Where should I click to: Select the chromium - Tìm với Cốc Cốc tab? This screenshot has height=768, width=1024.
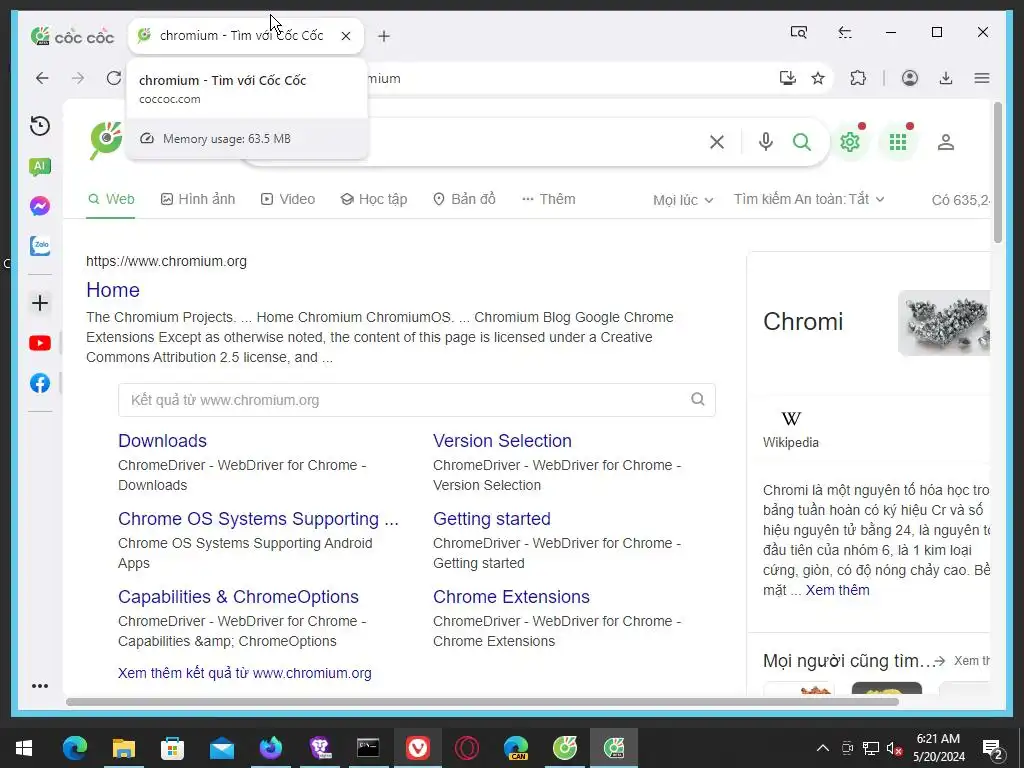click(246, 36)
